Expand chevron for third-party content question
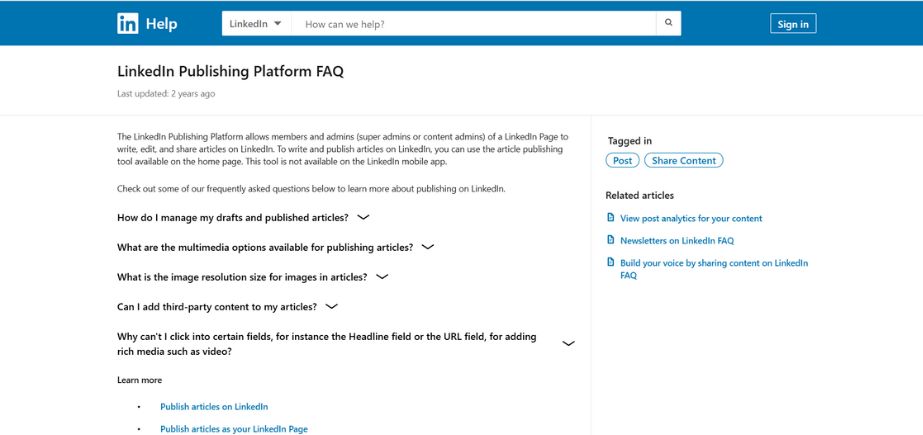 (331, 307)
